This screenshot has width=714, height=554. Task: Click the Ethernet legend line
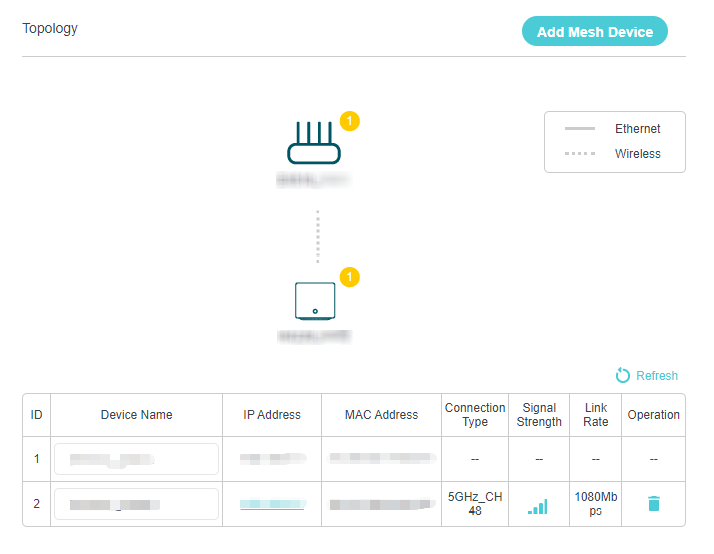tap(580, 128)
